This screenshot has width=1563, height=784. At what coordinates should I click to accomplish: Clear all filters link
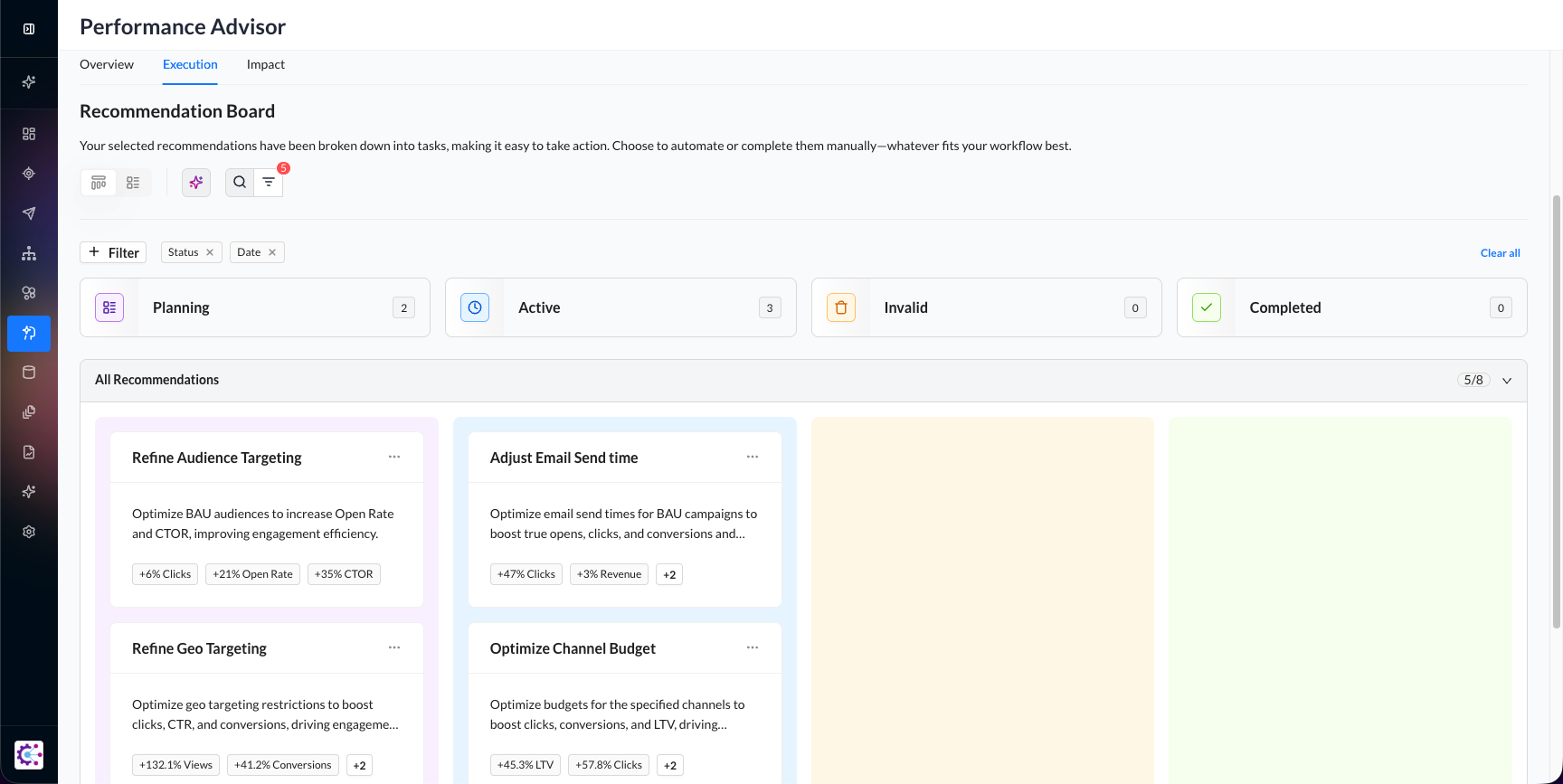pyautogui.click(x=1500, y=253)
